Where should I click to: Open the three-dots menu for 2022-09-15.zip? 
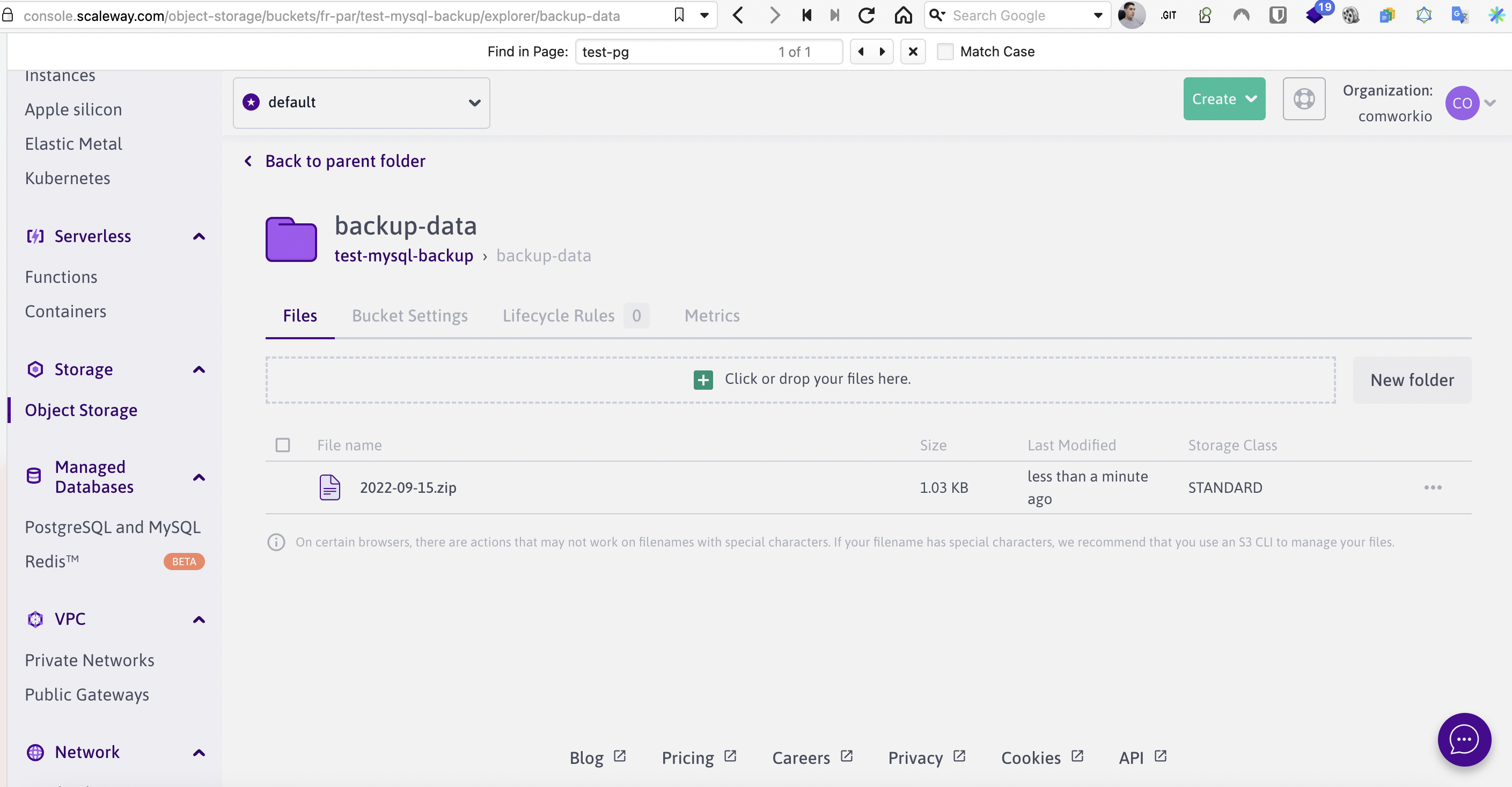pos(1432,487)
